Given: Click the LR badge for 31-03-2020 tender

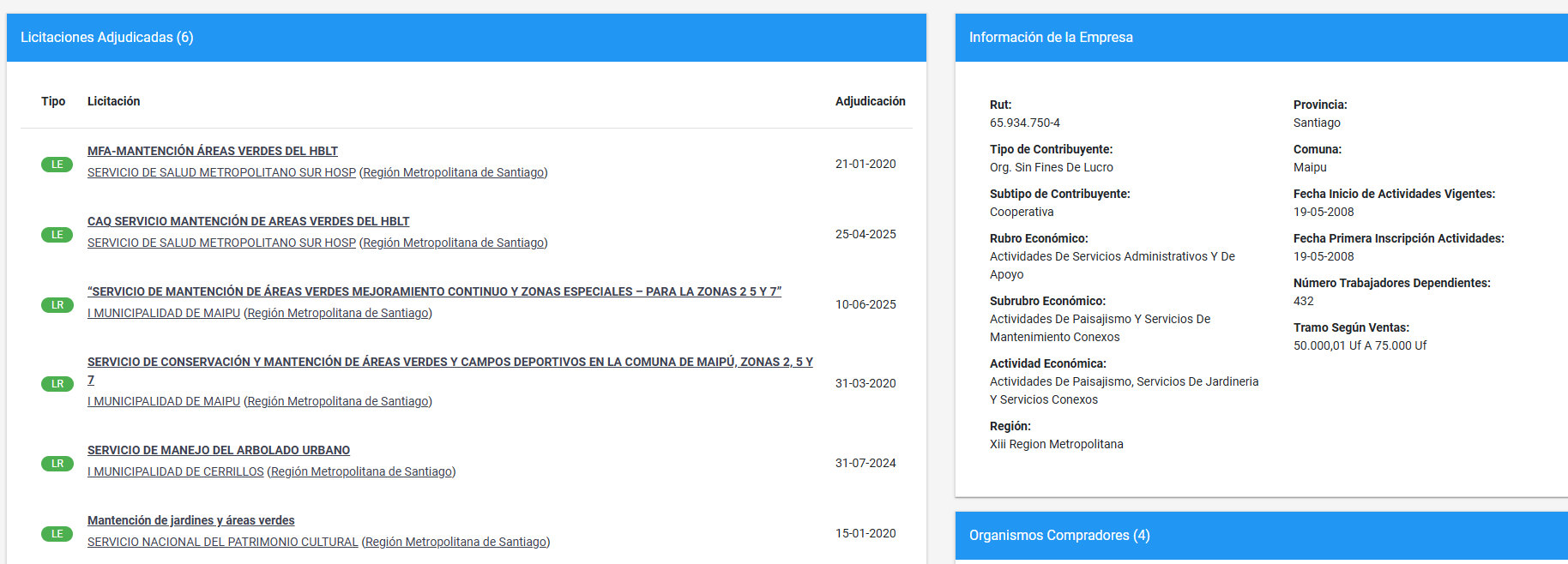Looking at the screenshot, I should coord(57,384).
